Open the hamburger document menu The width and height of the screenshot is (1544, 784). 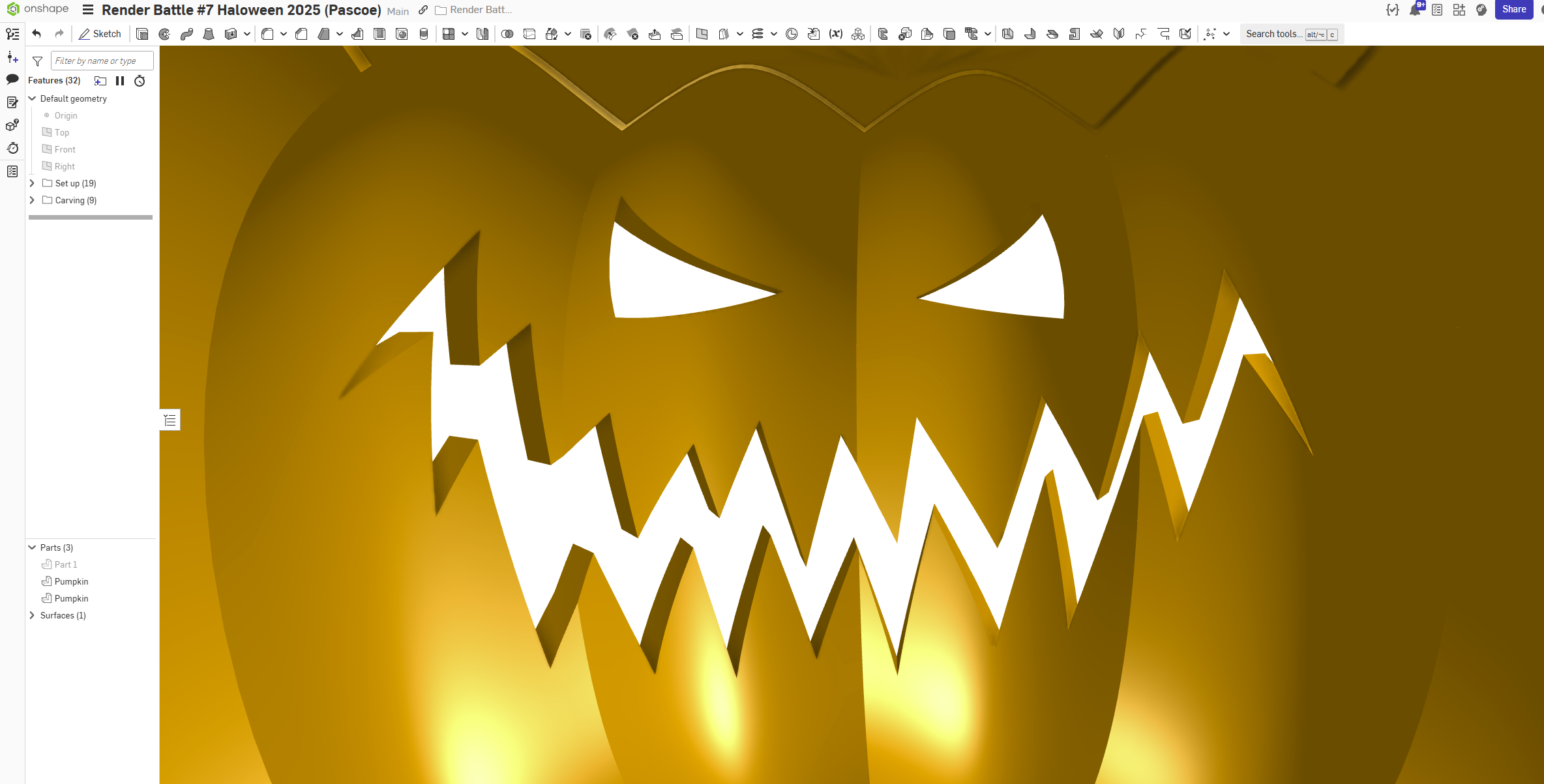88,10
